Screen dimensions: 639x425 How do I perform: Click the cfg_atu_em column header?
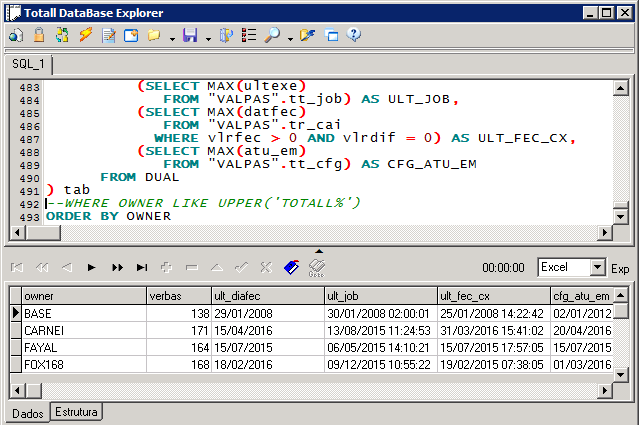tap(582, 296)
